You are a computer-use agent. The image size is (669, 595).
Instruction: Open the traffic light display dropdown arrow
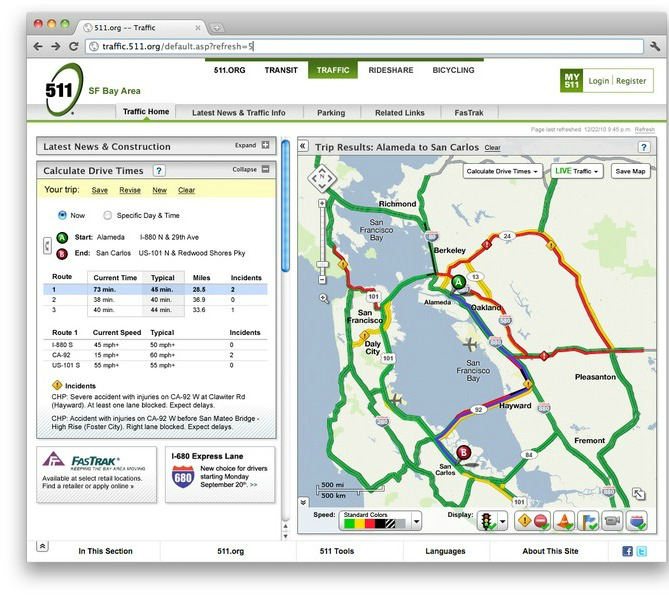(503, 521)
